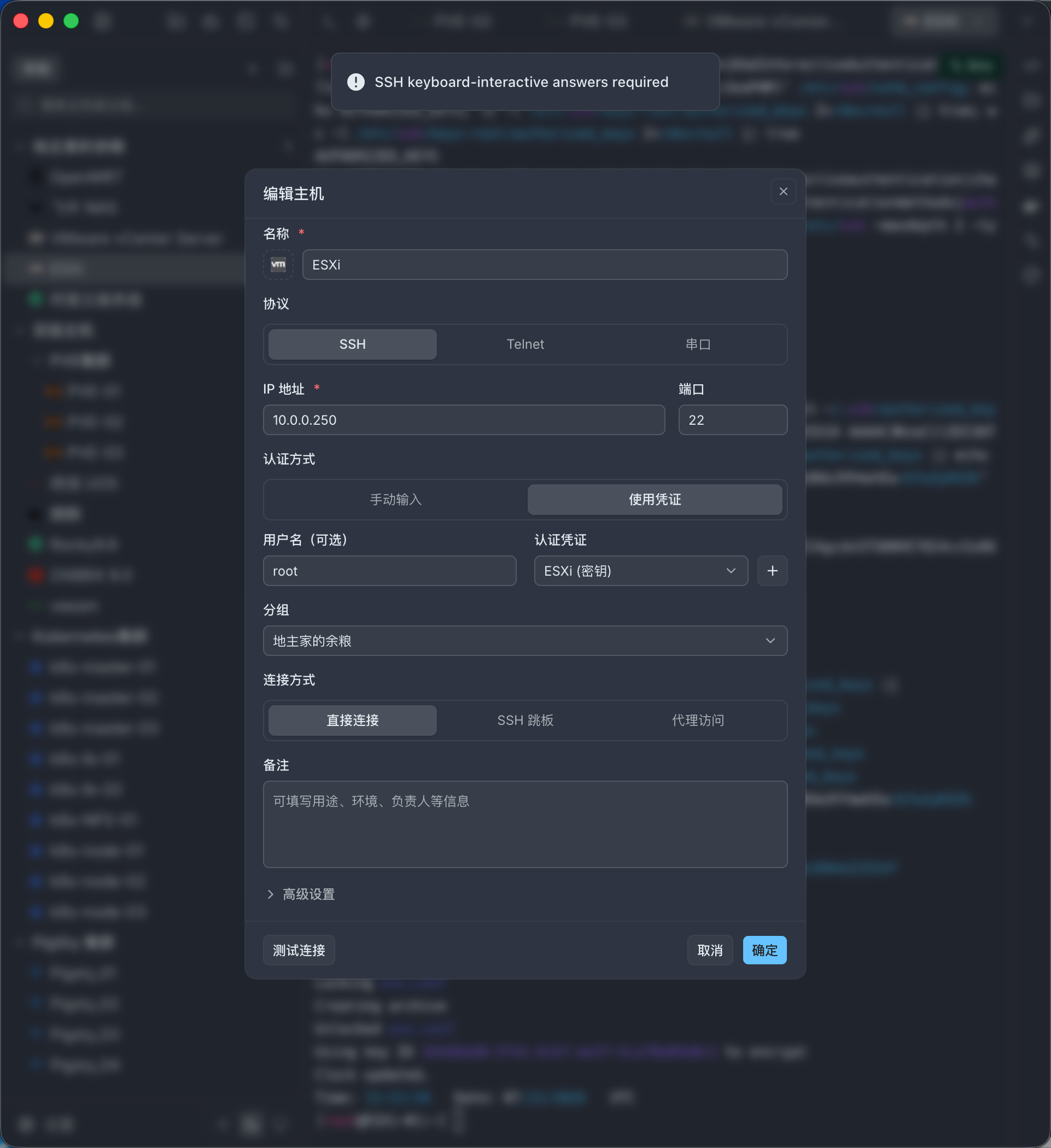Choose 使用凭证 authentication method
The height and width of the screenshot is (1148, 1051).
pos(655,500)
